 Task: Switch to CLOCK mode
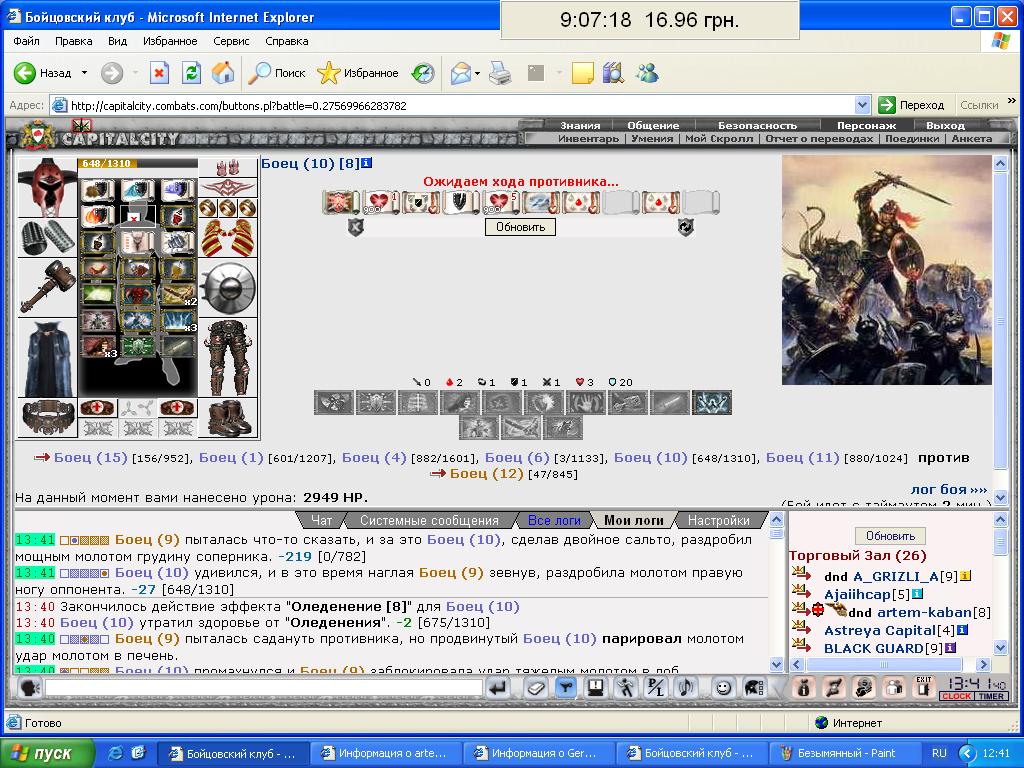coord(957,696)
